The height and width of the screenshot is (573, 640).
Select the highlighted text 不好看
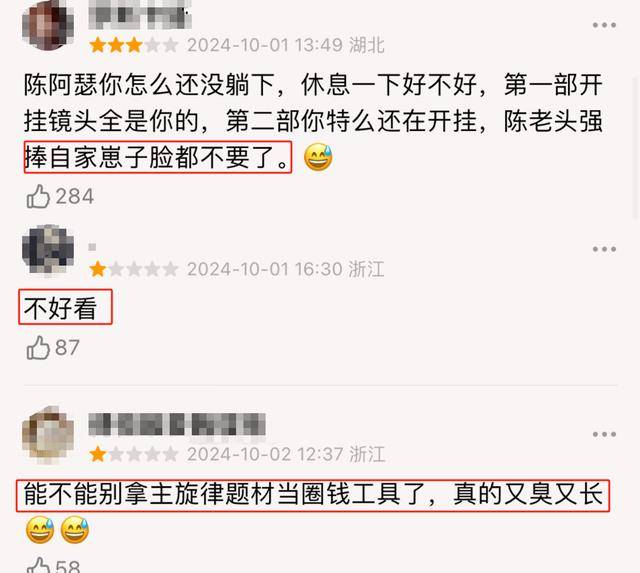tap(60, 308)
